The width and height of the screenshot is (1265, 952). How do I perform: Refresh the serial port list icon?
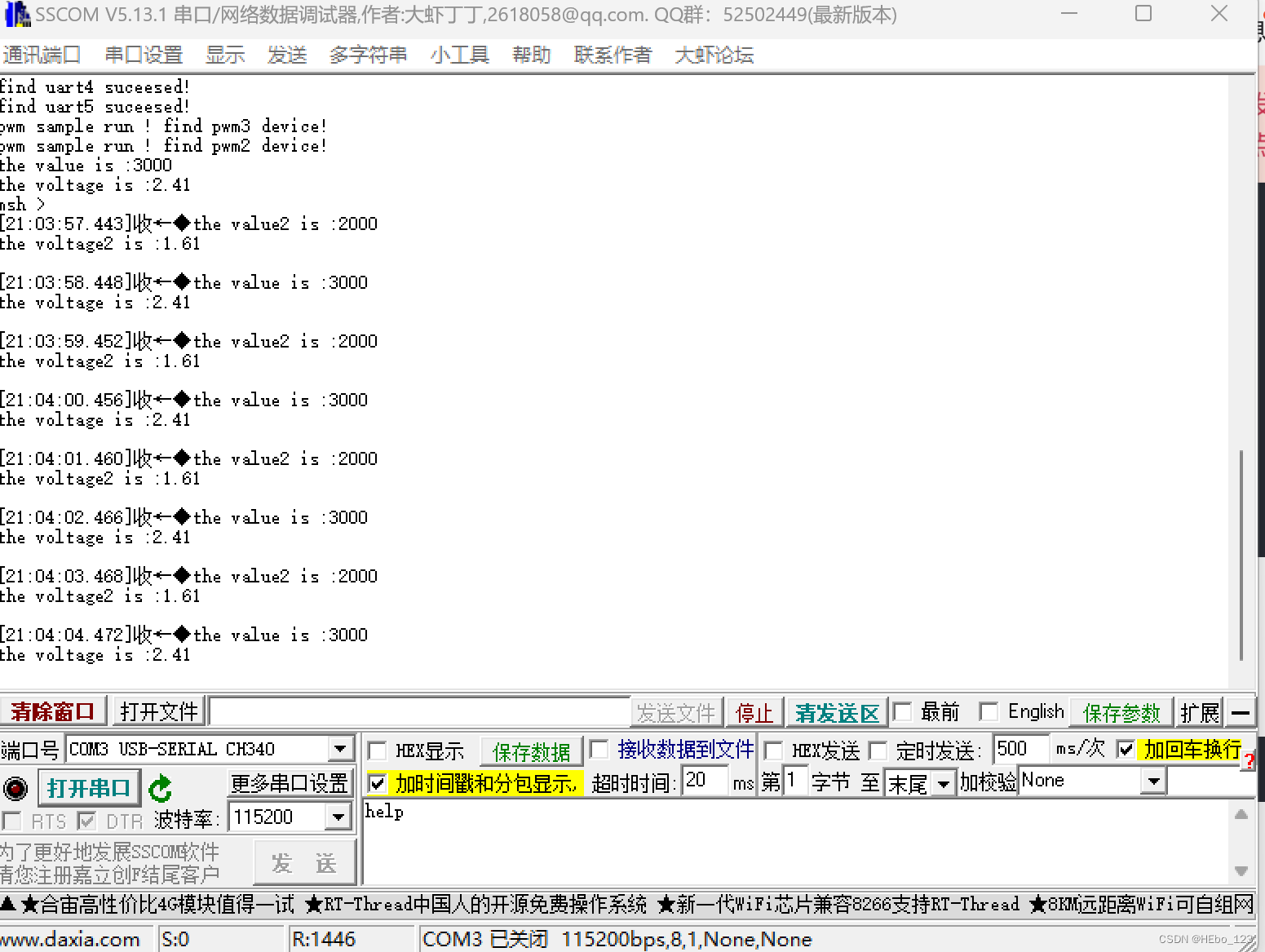(x=161, y=788)
